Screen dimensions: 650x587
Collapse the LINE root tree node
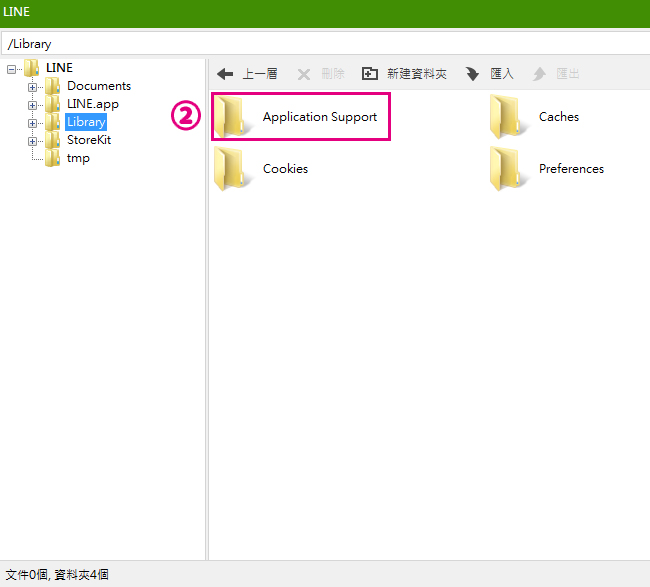tap(11, 69)
